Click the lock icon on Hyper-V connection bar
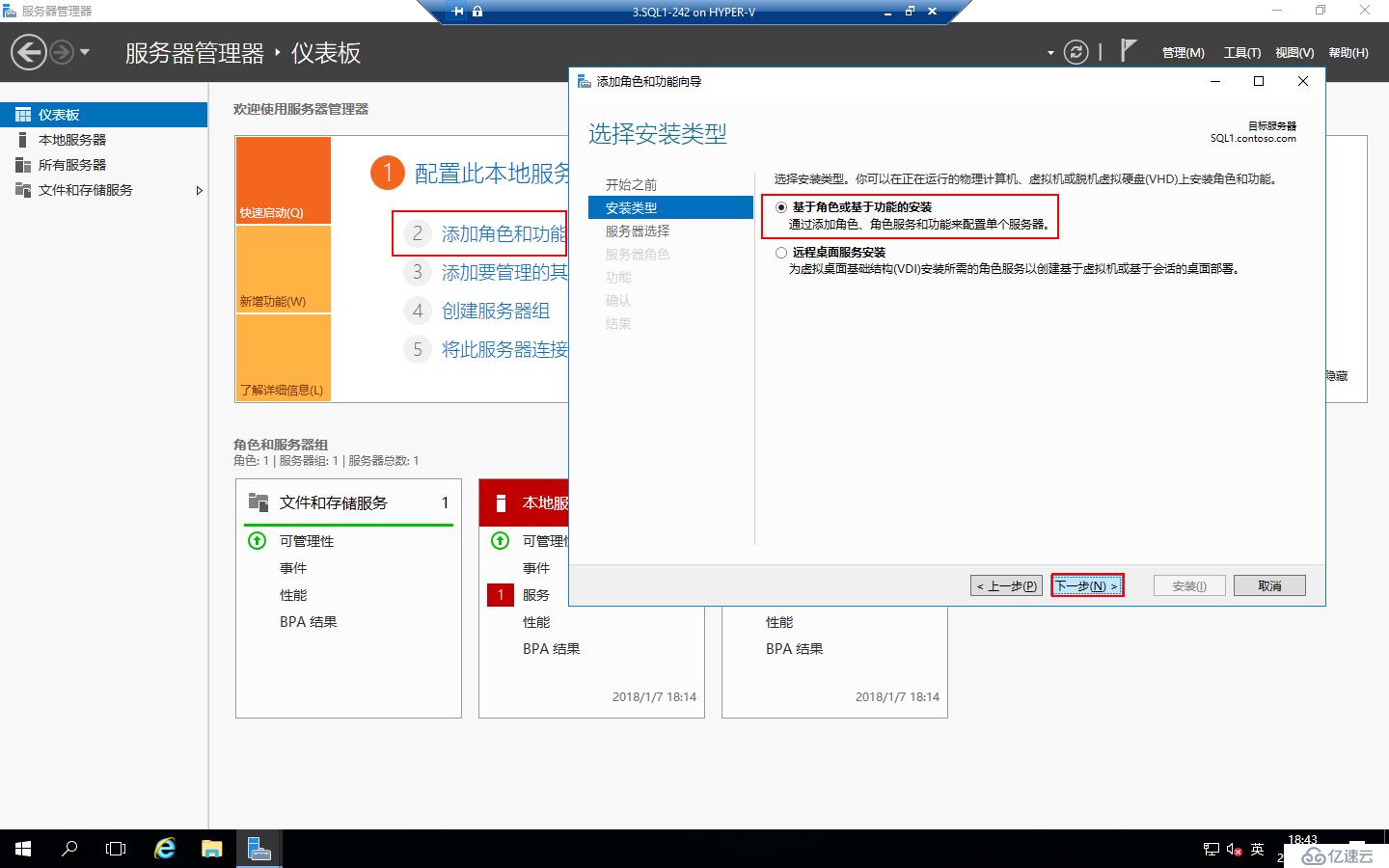 coord(477,12)
